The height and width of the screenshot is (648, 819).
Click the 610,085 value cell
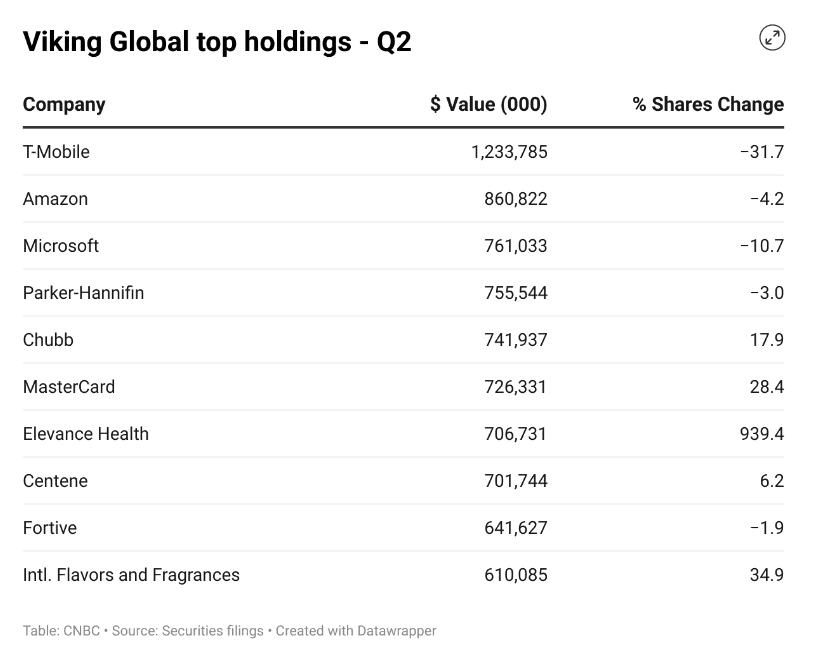[516, 575]
